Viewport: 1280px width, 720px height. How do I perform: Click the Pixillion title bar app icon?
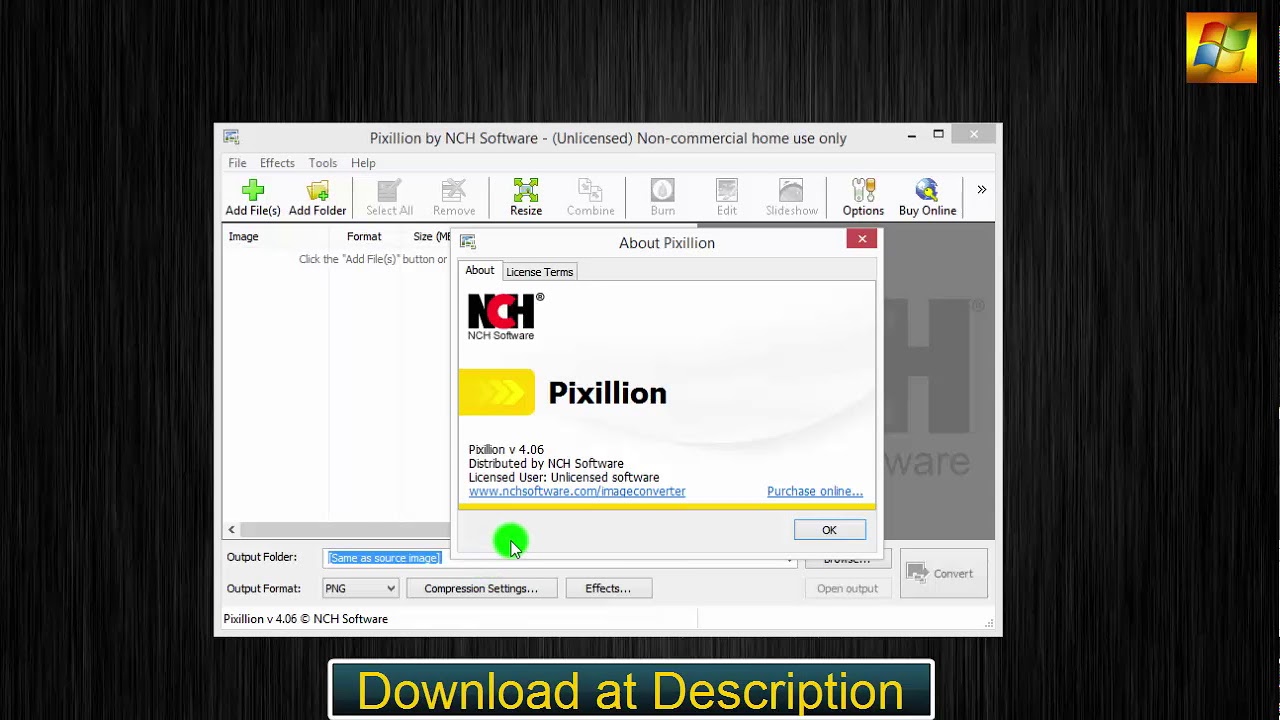tap(231, 137)
